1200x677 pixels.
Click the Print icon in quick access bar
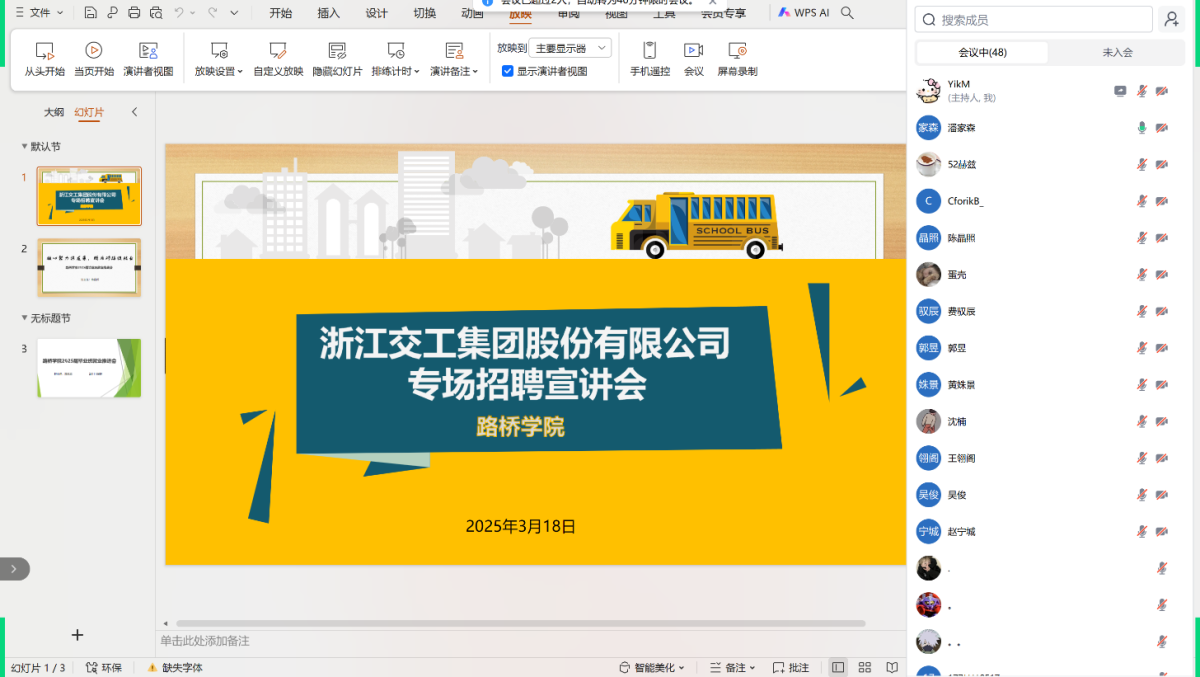click(134, 13)
